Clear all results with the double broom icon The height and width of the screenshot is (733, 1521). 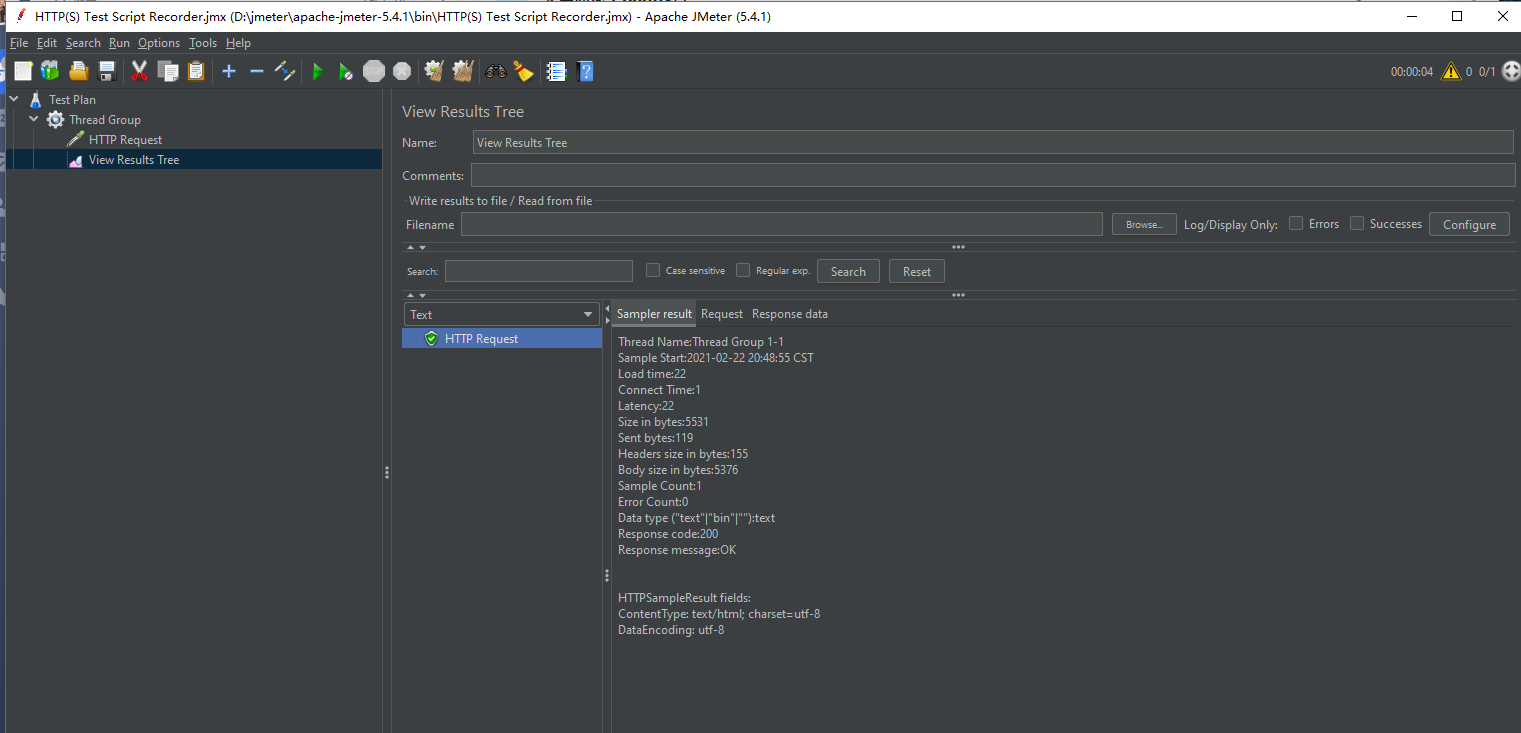[462, 71]
